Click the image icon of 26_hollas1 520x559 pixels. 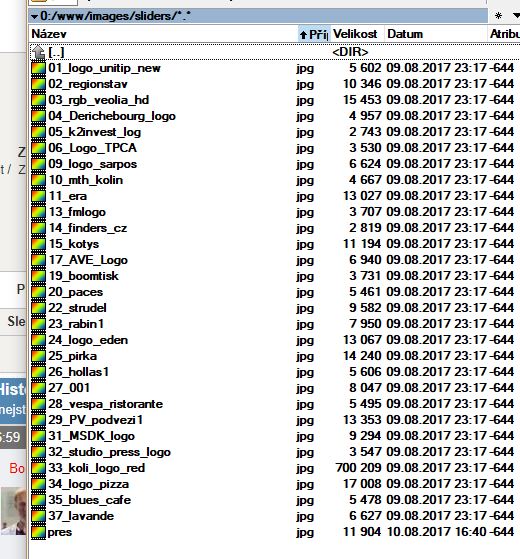click(38, 372)
